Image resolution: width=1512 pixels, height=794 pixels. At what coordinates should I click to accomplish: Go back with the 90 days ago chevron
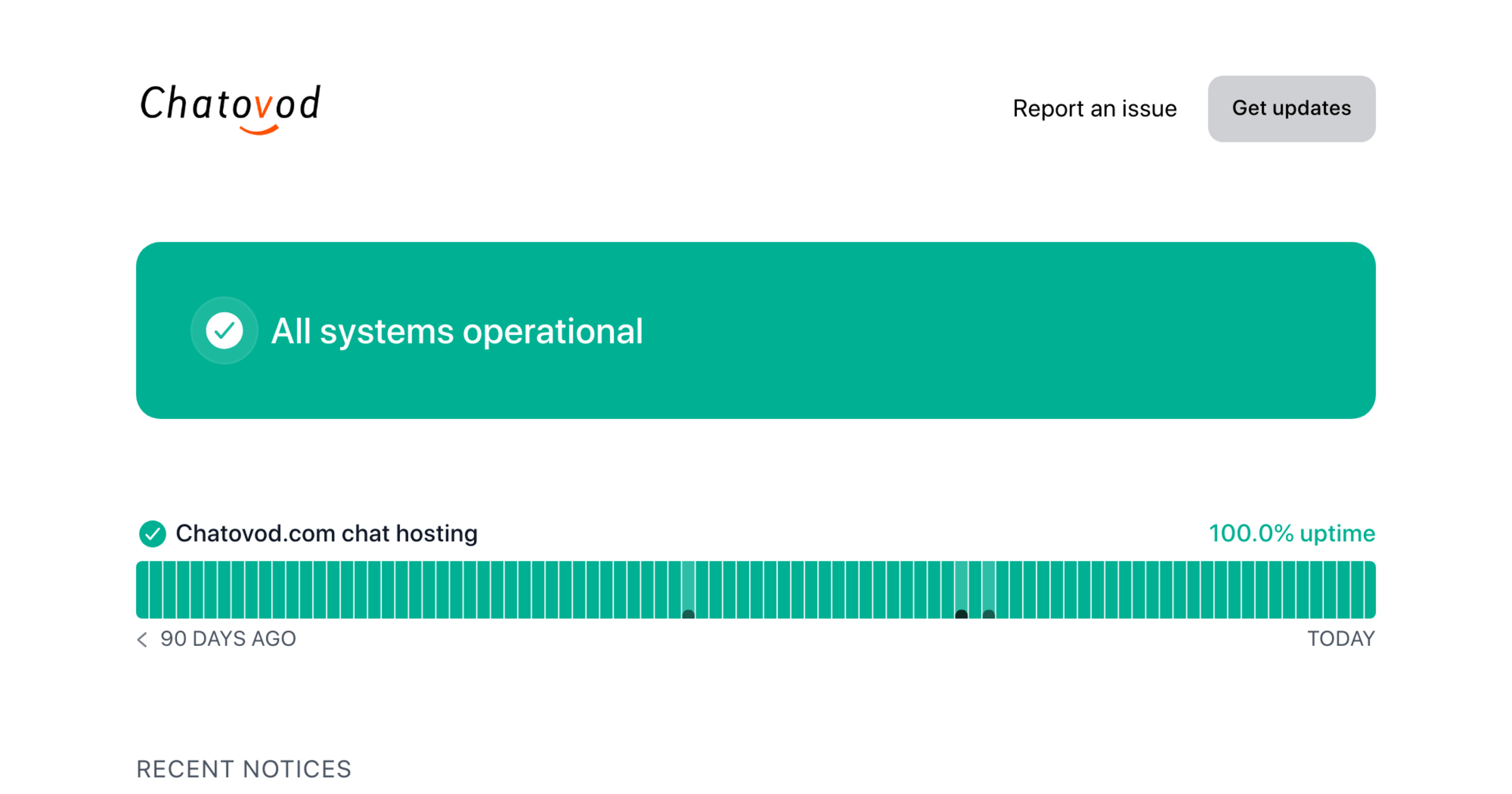[x=142, y=640]
